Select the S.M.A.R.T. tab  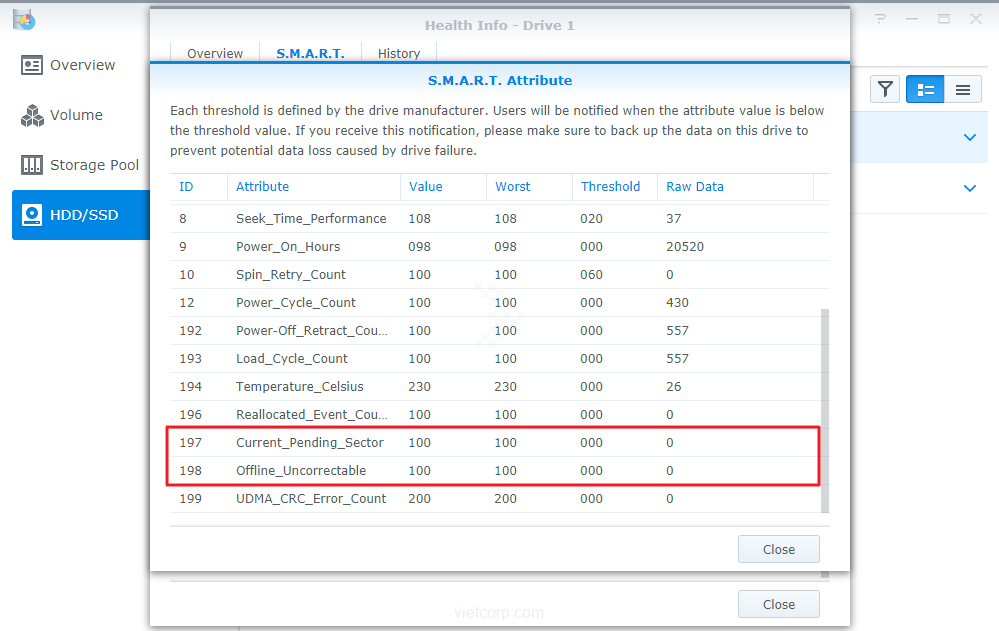pyautogui.click(x=310, y=54)
